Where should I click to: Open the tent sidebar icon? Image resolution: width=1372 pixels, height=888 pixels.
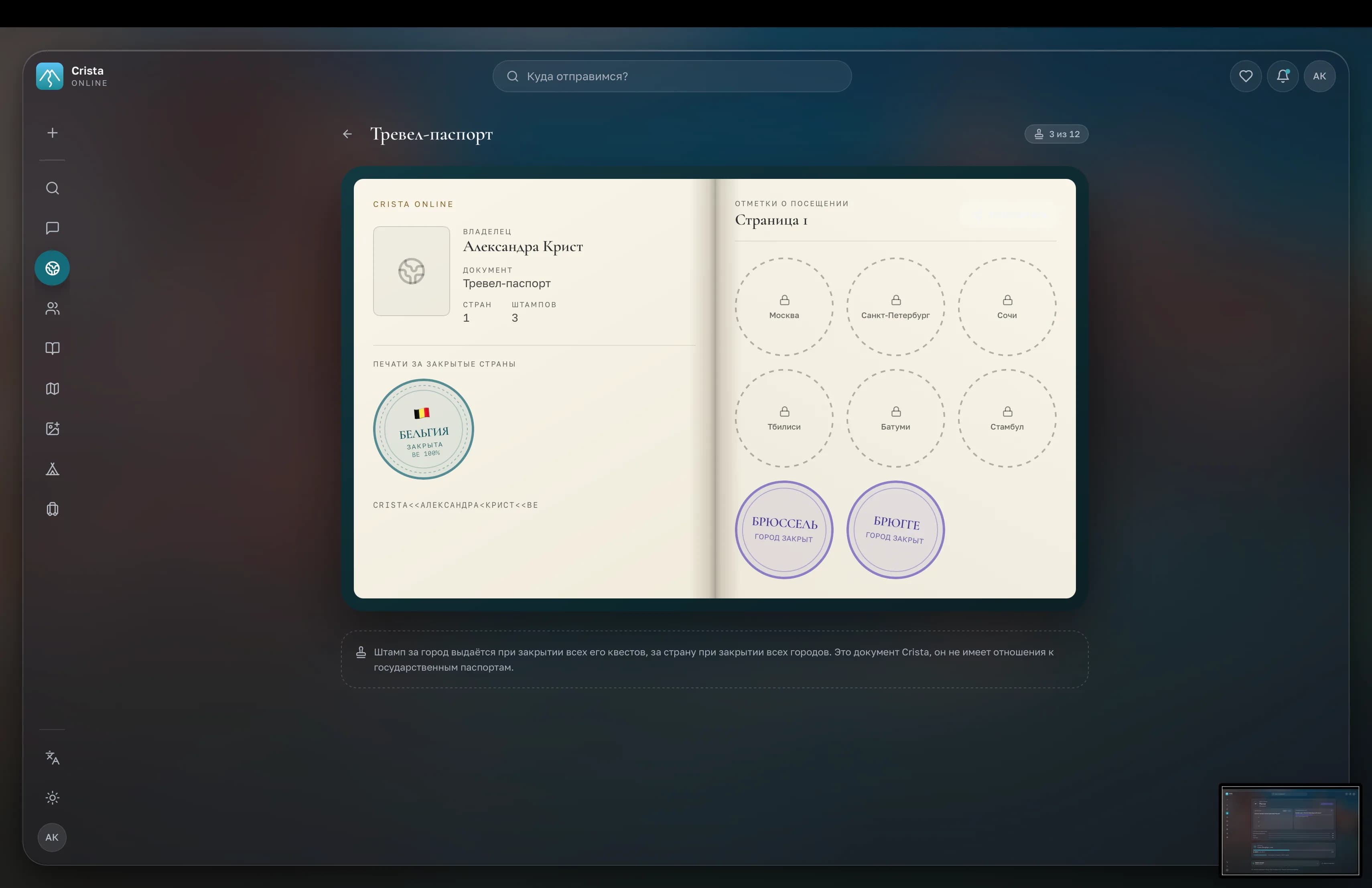(53, 469)
